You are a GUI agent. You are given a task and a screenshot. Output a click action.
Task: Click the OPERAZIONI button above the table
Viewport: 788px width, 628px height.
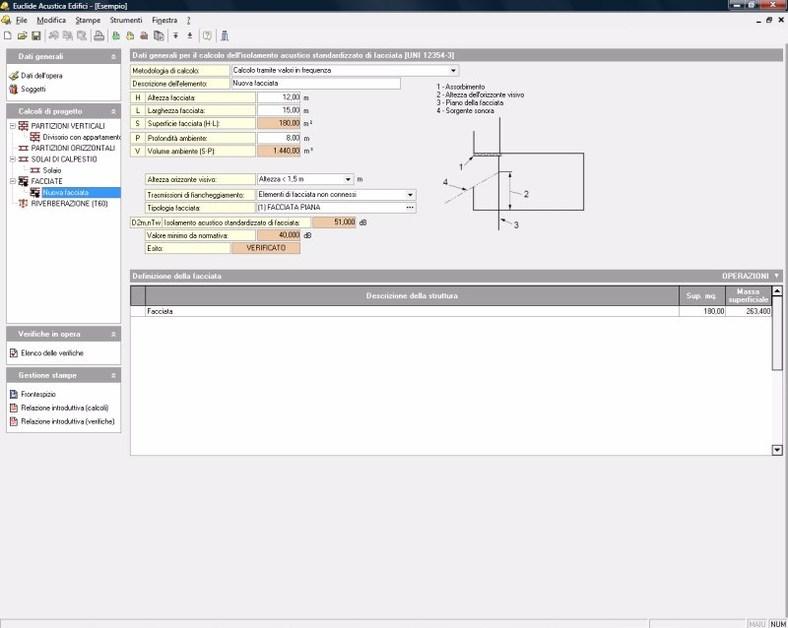[750, 275]
